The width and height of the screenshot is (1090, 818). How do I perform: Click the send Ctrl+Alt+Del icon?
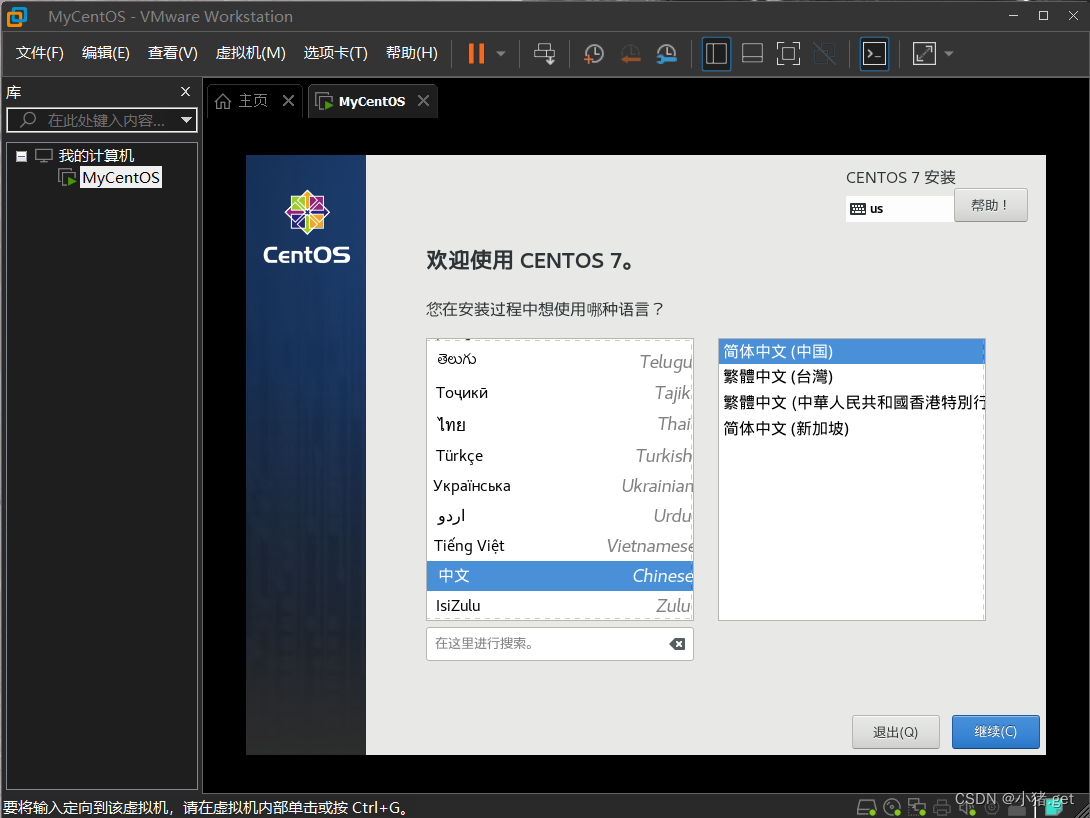(x=544, y=54)
